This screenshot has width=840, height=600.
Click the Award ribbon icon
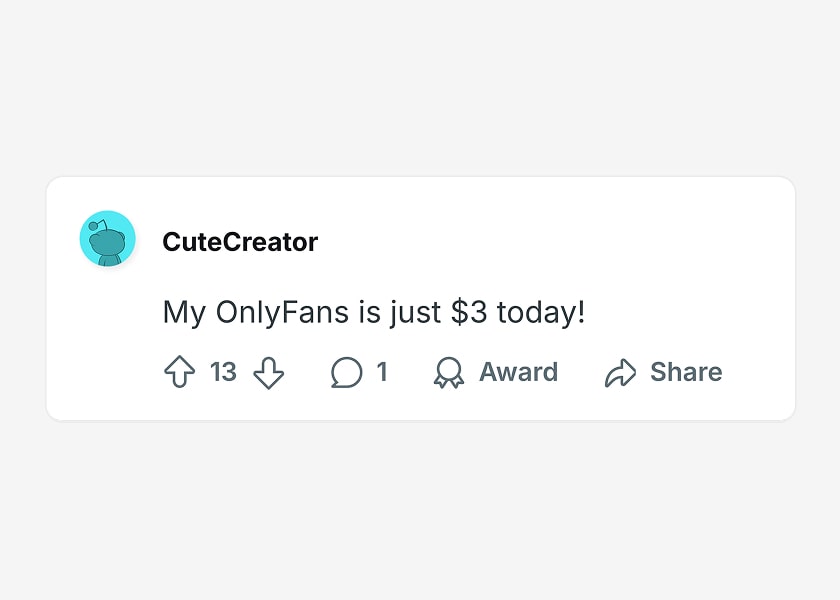449,373
